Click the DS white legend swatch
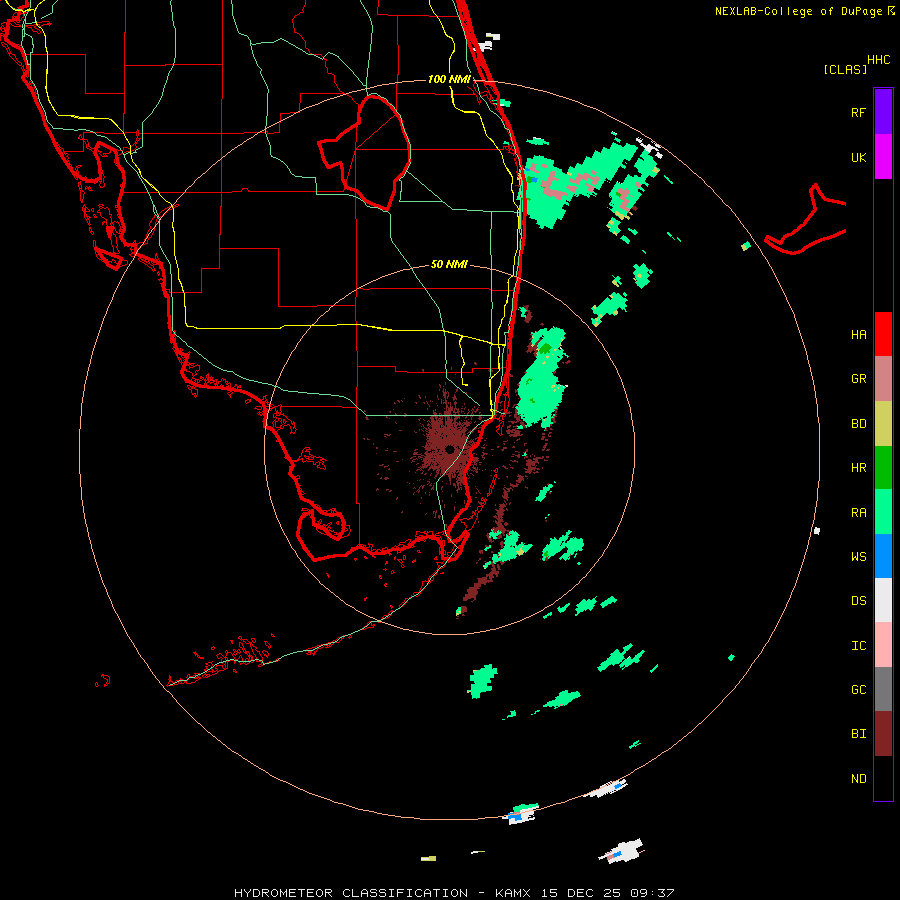The width and height of the screenshot is (900, 900). pyautogui.click(x=883, y=600)
